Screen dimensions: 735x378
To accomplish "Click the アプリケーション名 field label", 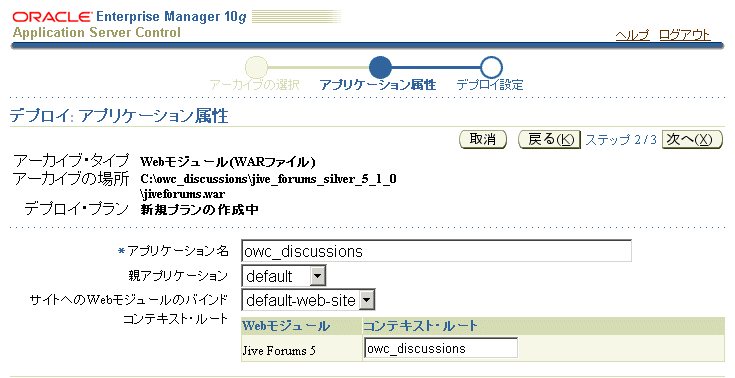I will coord(177,251).
